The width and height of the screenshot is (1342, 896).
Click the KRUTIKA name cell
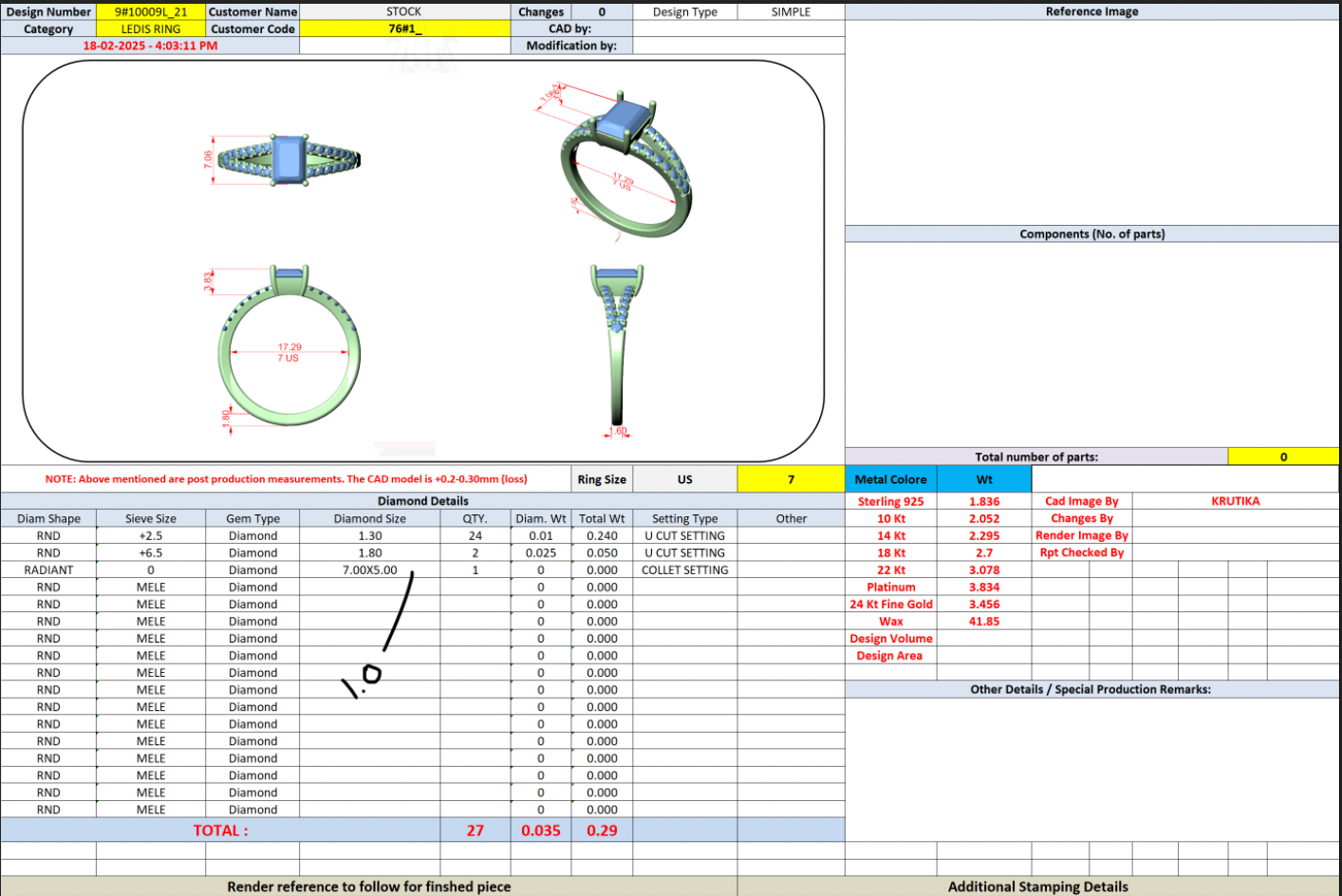(x=1236, y=502)
